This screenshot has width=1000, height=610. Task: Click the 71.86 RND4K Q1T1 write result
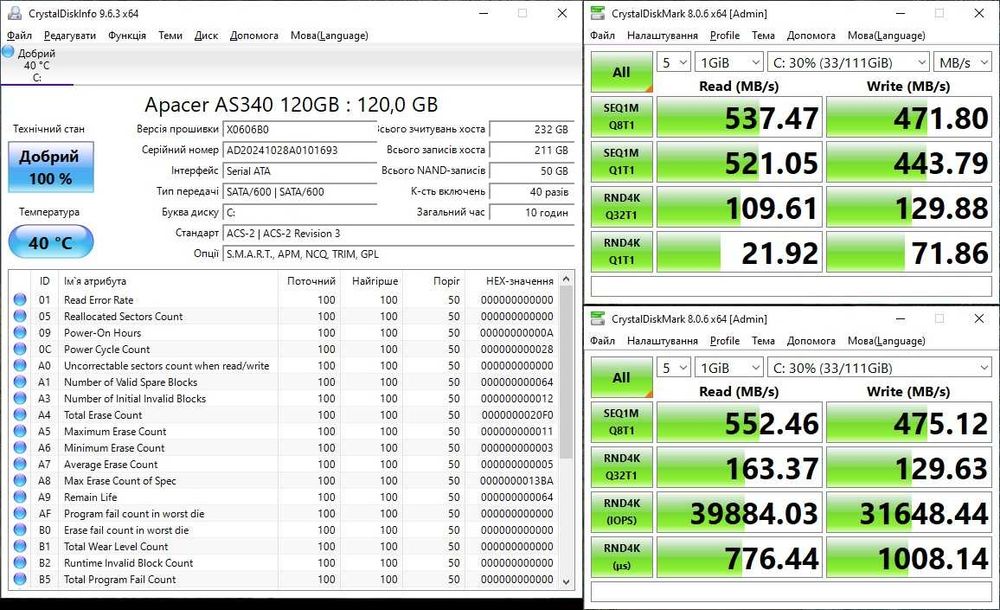[909, 252]
